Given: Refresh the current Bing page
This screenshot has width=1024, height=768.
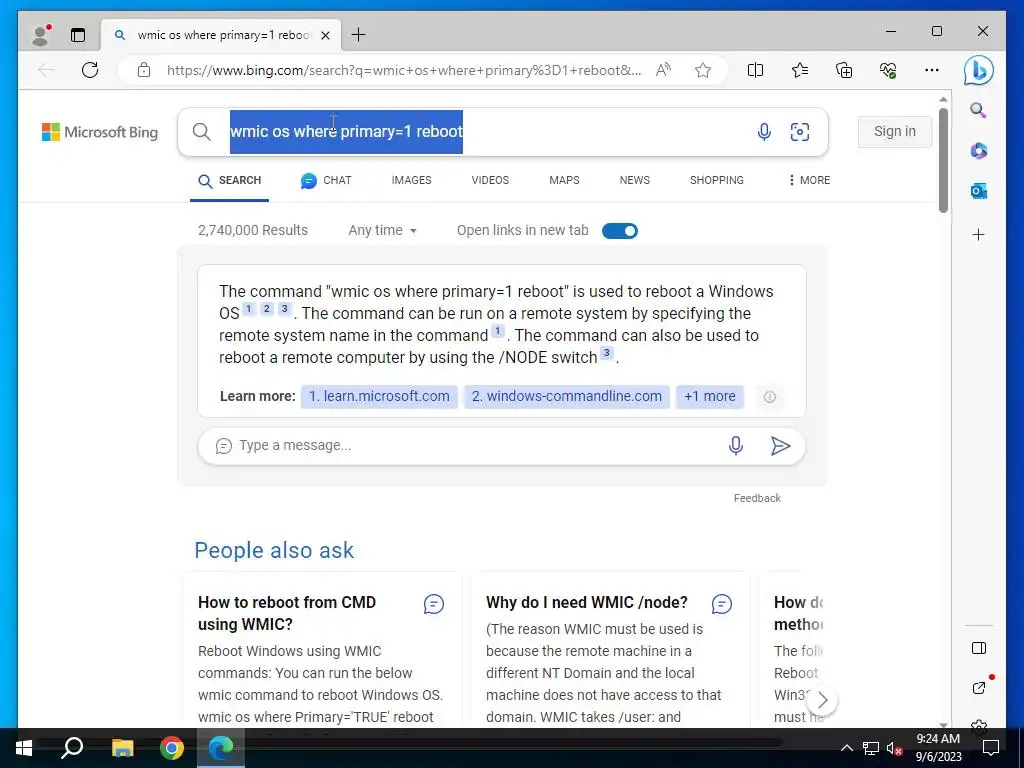Looking at the screenshot, I should tap(90, 70).
